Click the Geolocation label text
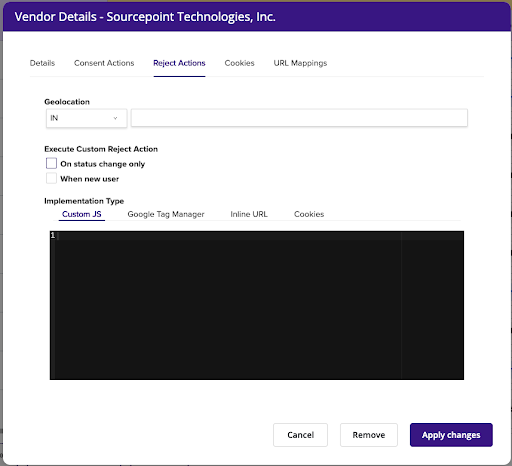This screenshot has width=512, height=466. pyautogui.click(x=67, y=102)
